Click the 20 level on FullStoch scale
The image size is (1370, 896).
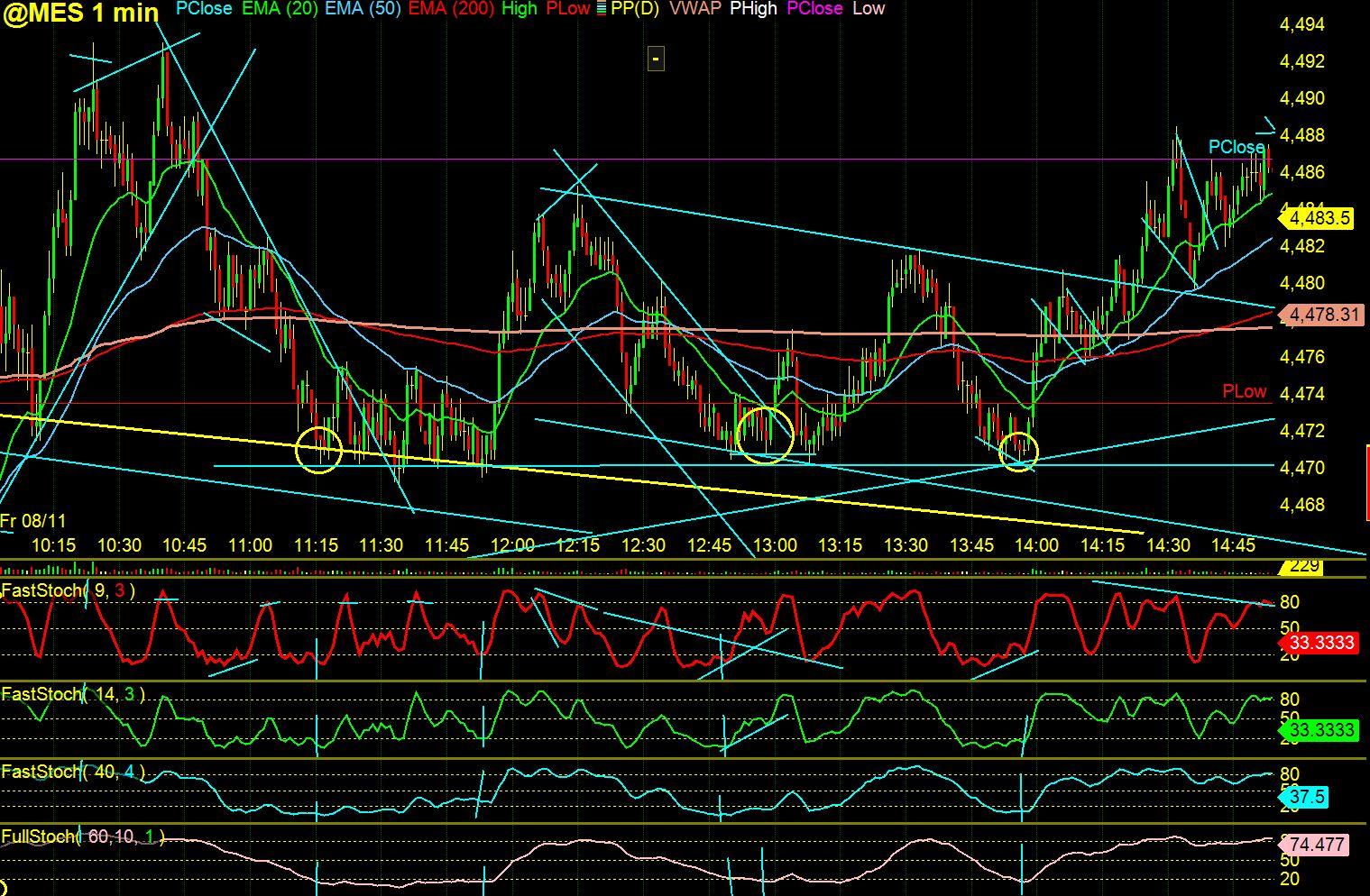point(1290,879)
